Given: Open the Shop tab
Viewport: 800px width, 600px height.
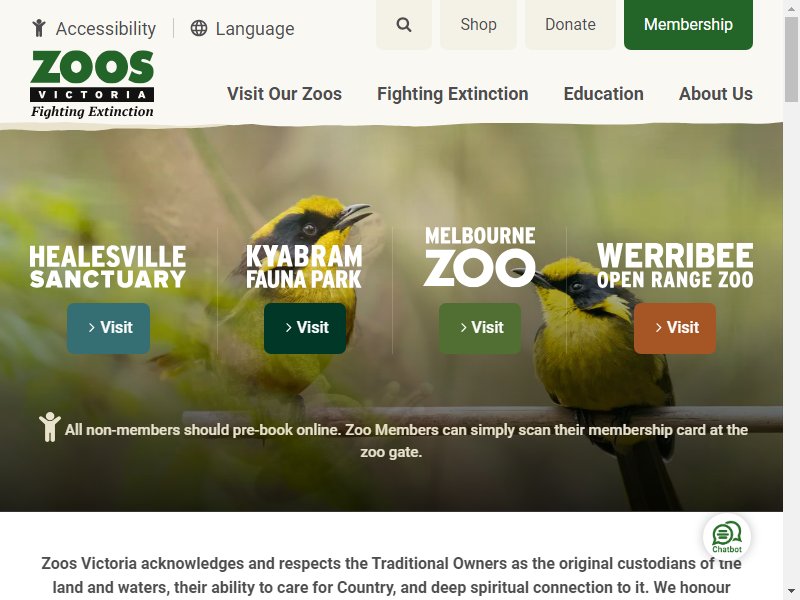Looking at the screenshot, I should point(478,24).
